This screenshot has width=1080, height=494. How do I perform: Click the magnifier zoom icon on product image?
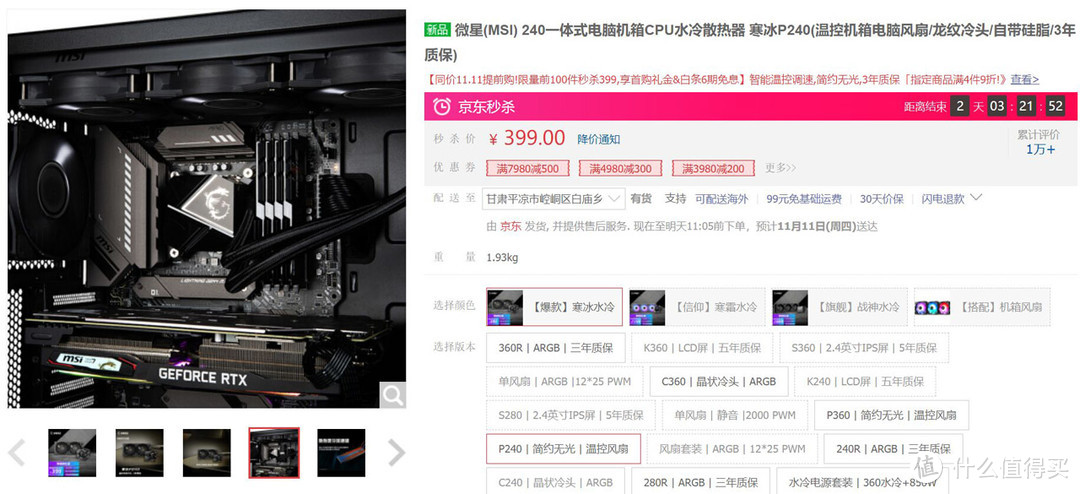(393, 395)
